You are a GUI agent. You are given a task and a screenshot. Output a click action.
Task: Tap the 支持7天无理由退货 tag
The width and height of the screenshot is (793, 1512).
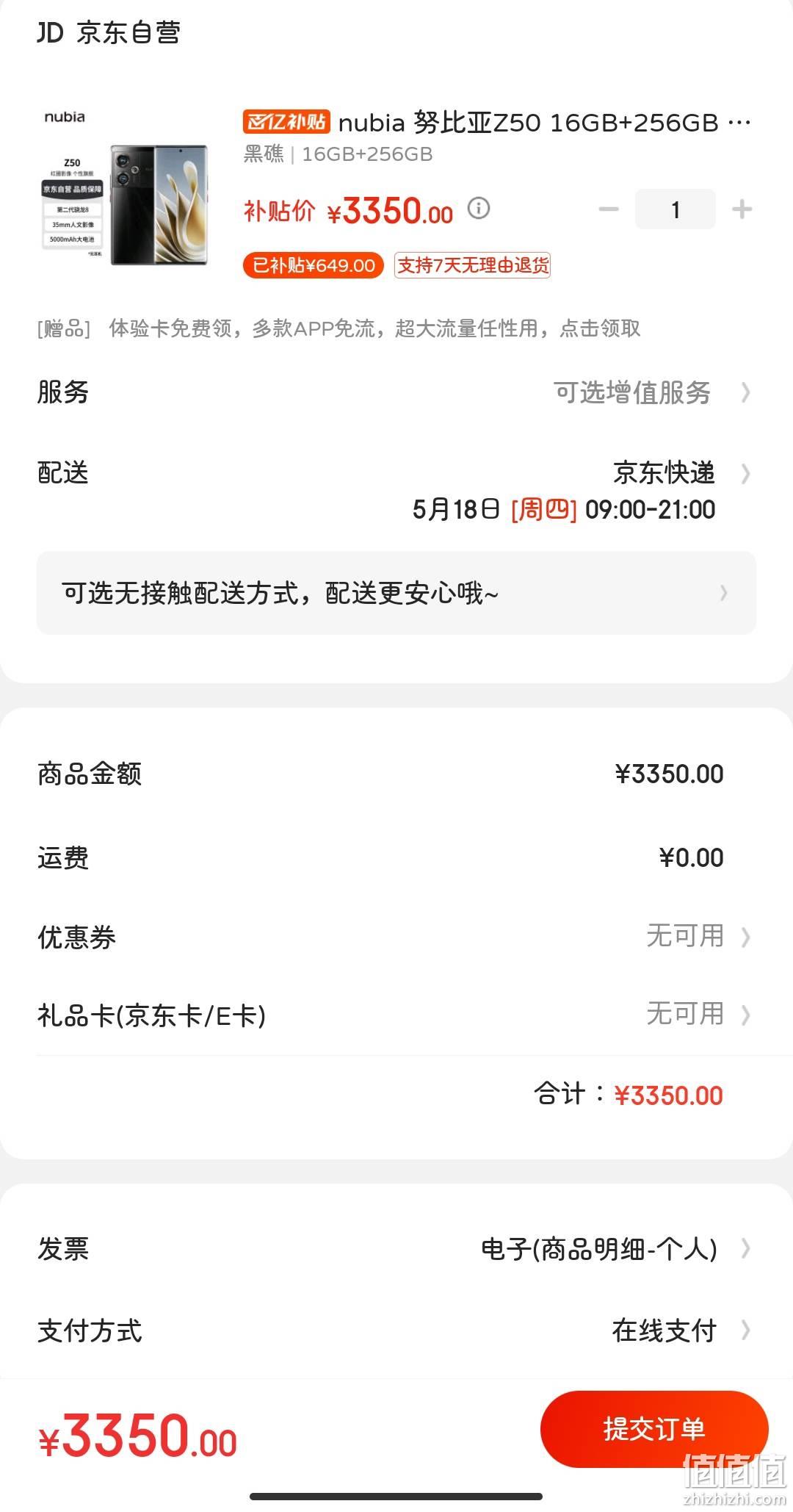click(x=473, y=265)
